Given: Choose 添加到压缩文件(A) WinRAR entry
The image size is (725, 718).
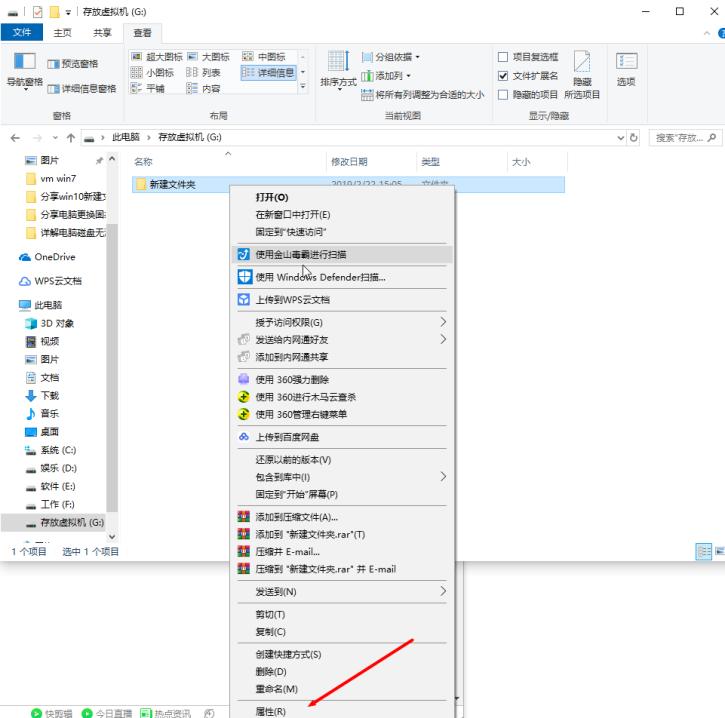Looking at the screenshot, I should pyautogui.click(x=342, y=517).
